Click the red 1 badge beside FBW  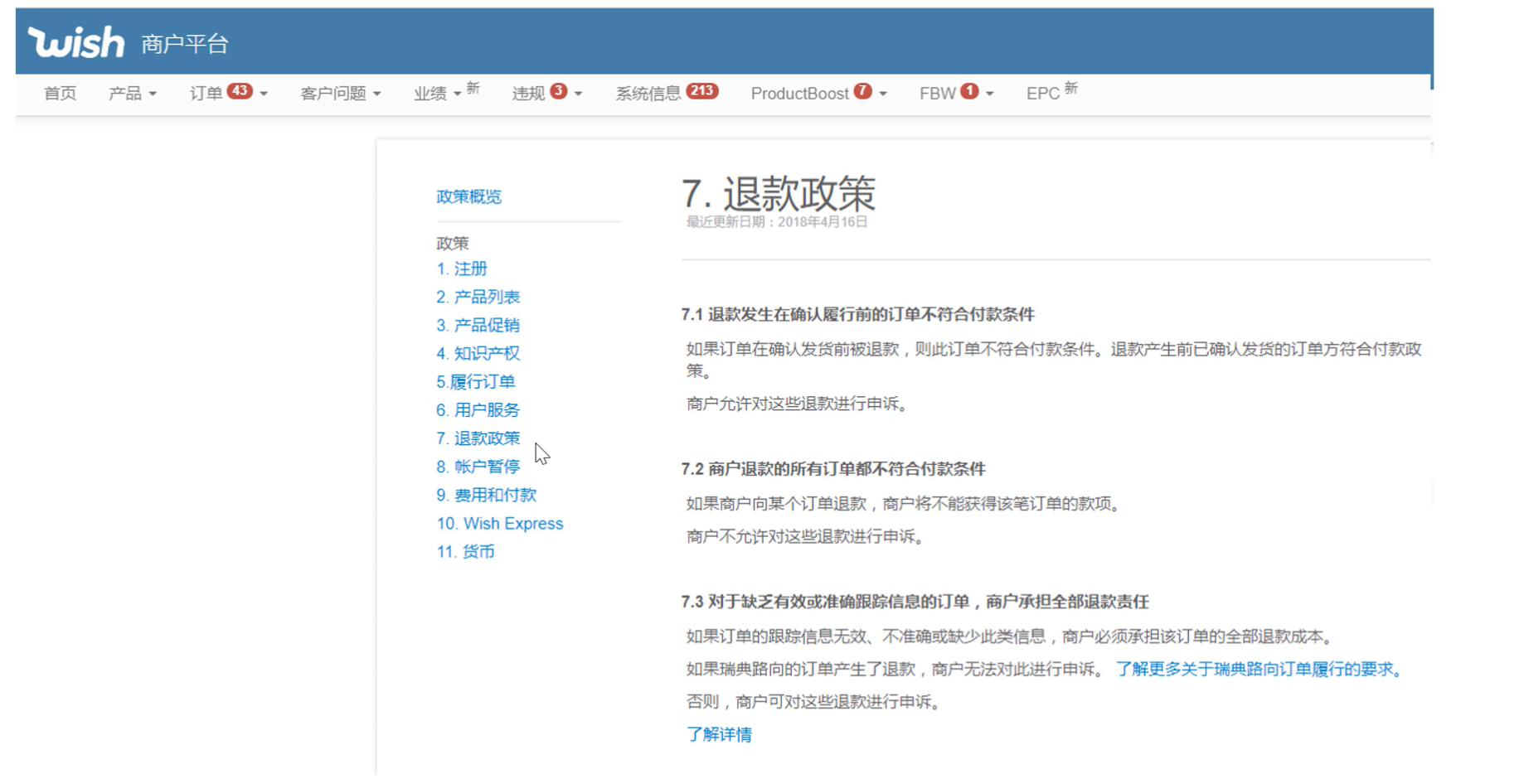click(x=968, y=91)
